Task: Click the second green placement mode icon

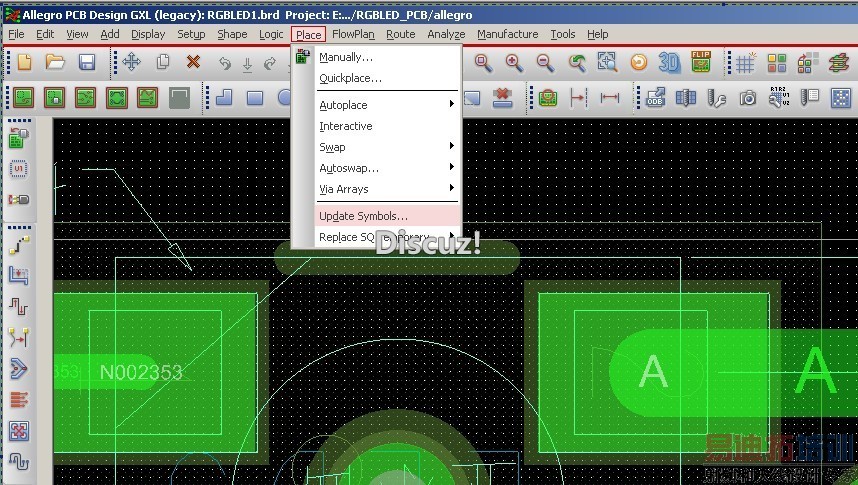Action: click(55, 99)
